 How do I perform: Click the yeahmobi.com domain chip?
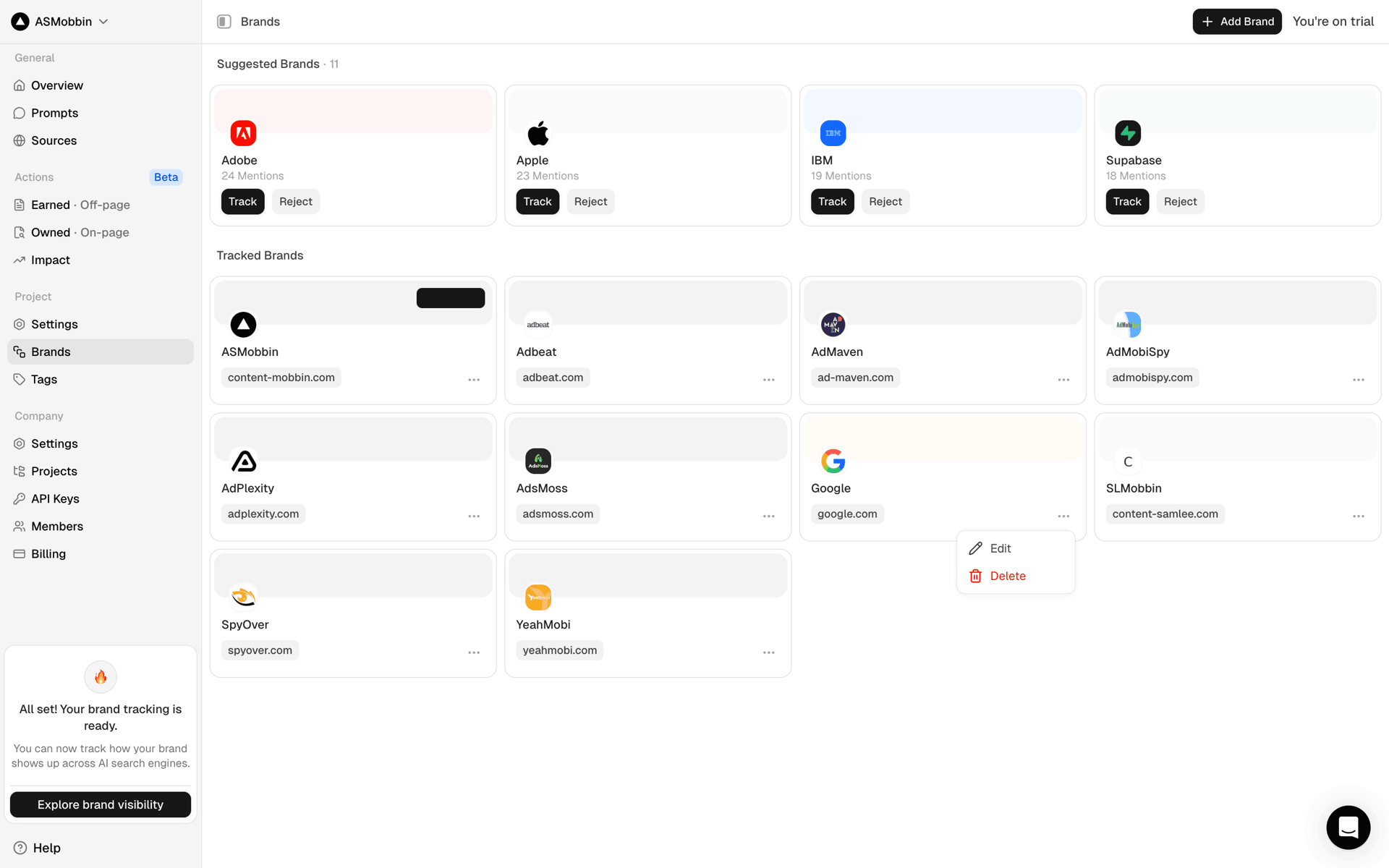pos(560,650)
